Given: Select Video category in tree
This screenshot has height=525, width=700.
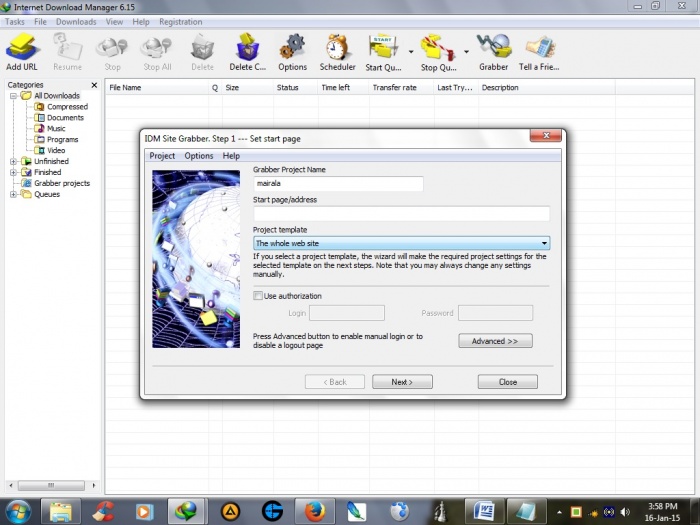Looking at the screenshot, I should click(56, 150).
